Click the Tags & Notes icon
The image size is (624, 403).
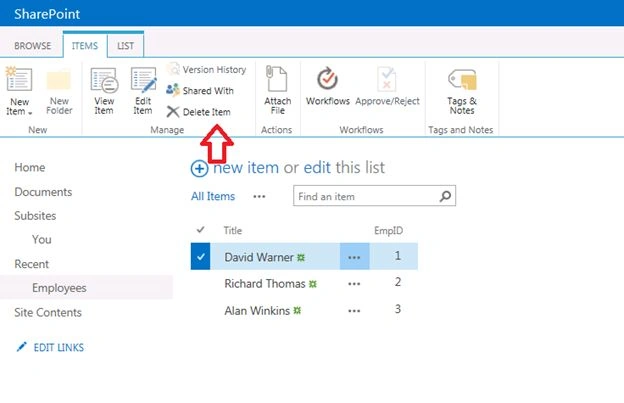coord(462,79)
